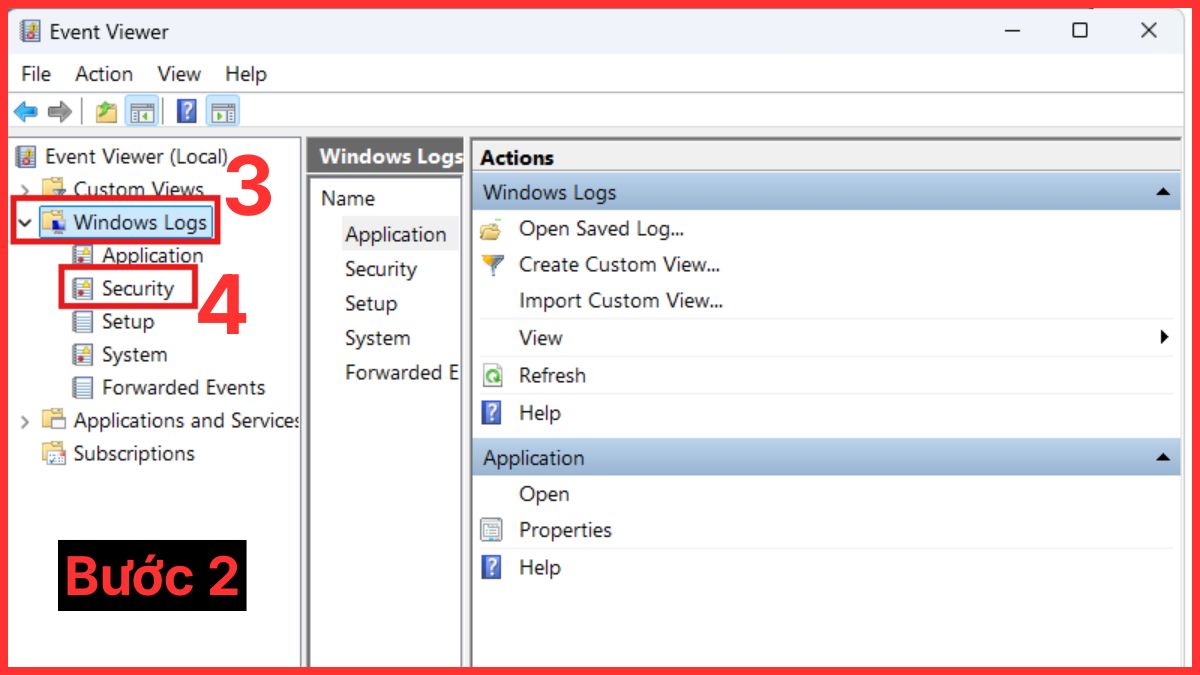Click the System log icon in tree
Image resolution: width=1200 pixels, height=675 pixels.
[83, 354]
